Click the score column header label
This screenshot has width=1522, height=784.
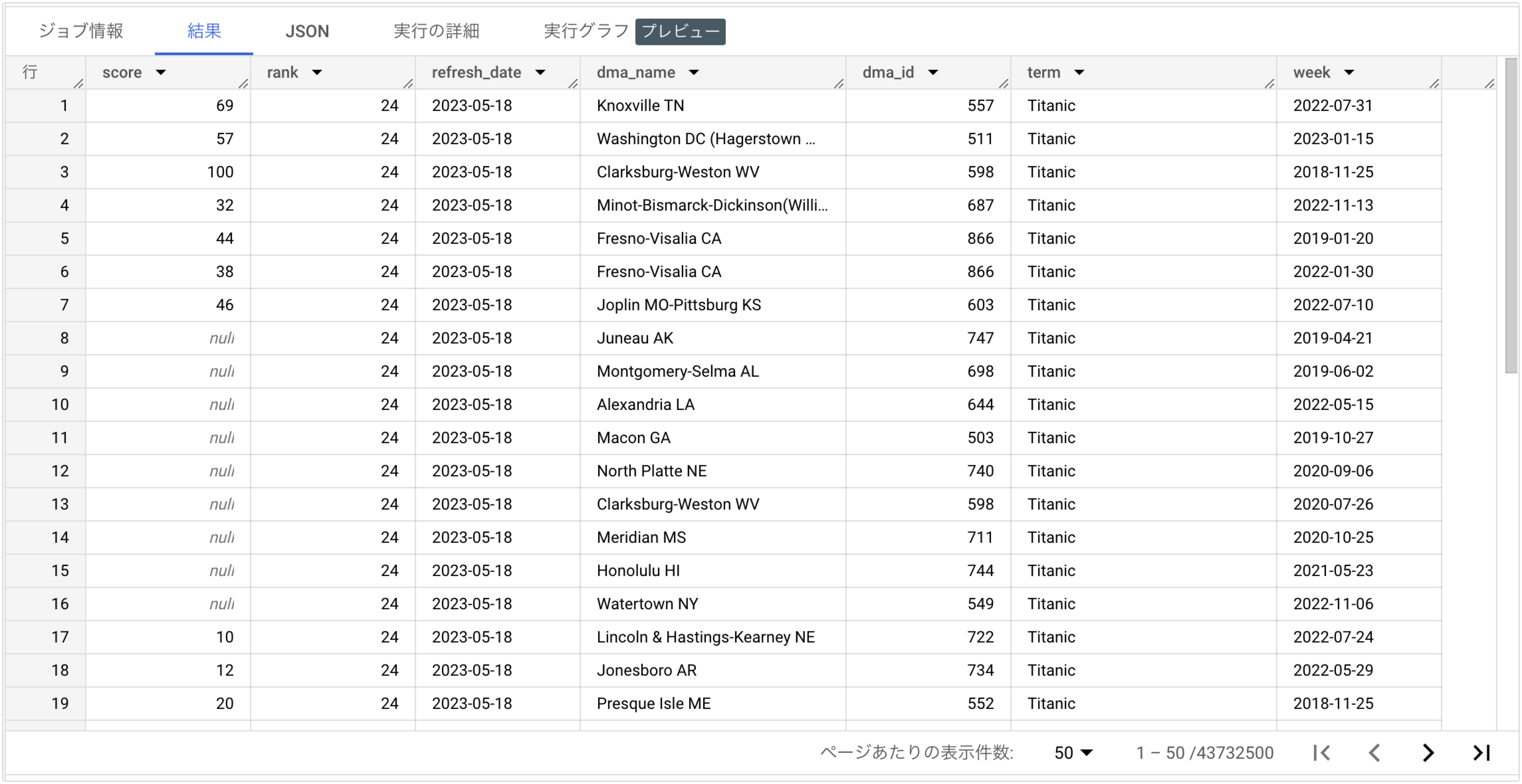(122, 73)
